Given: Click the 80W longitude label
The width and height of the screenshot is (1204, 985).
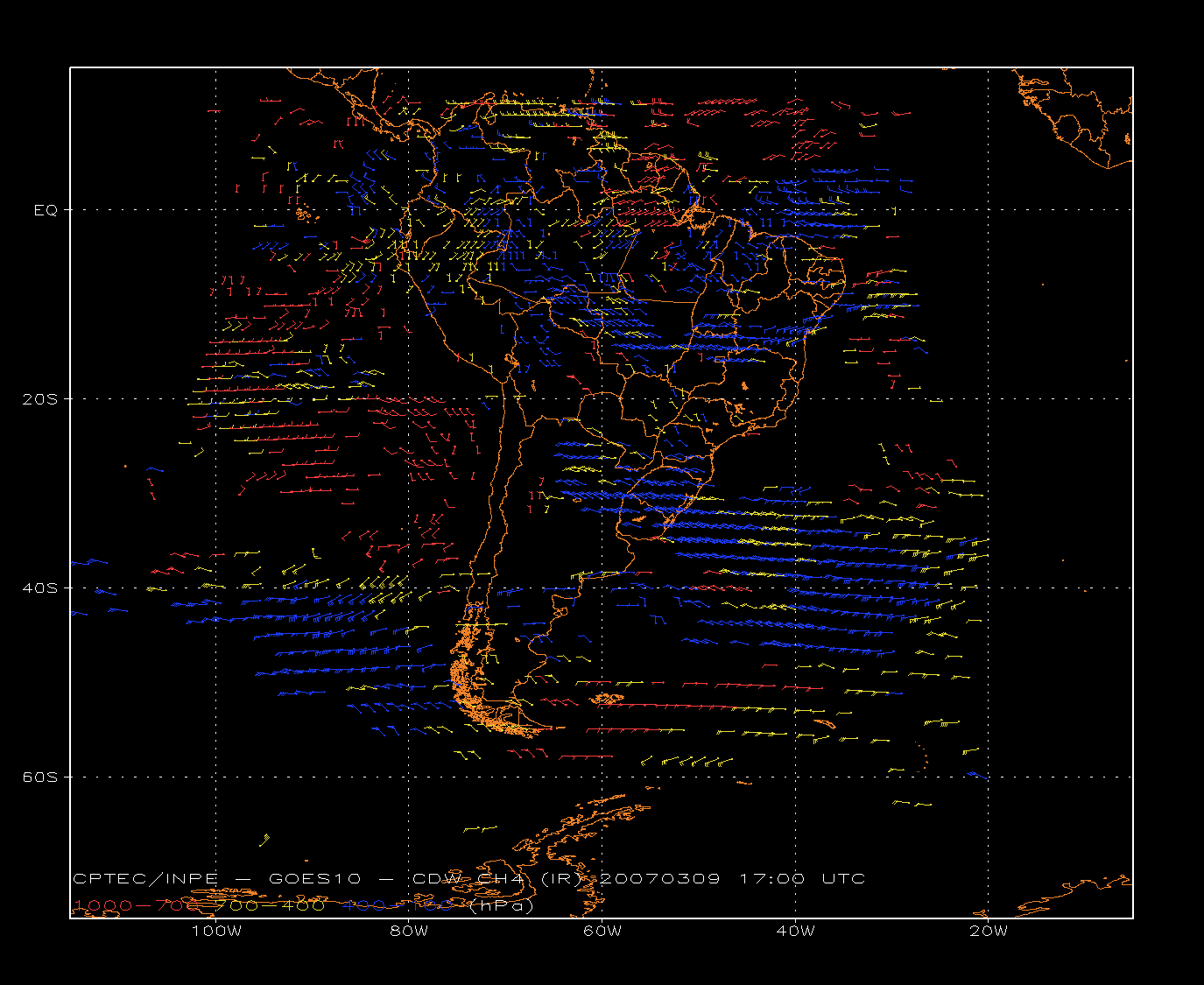Looking at the screenshot, I should click(409, 931).
